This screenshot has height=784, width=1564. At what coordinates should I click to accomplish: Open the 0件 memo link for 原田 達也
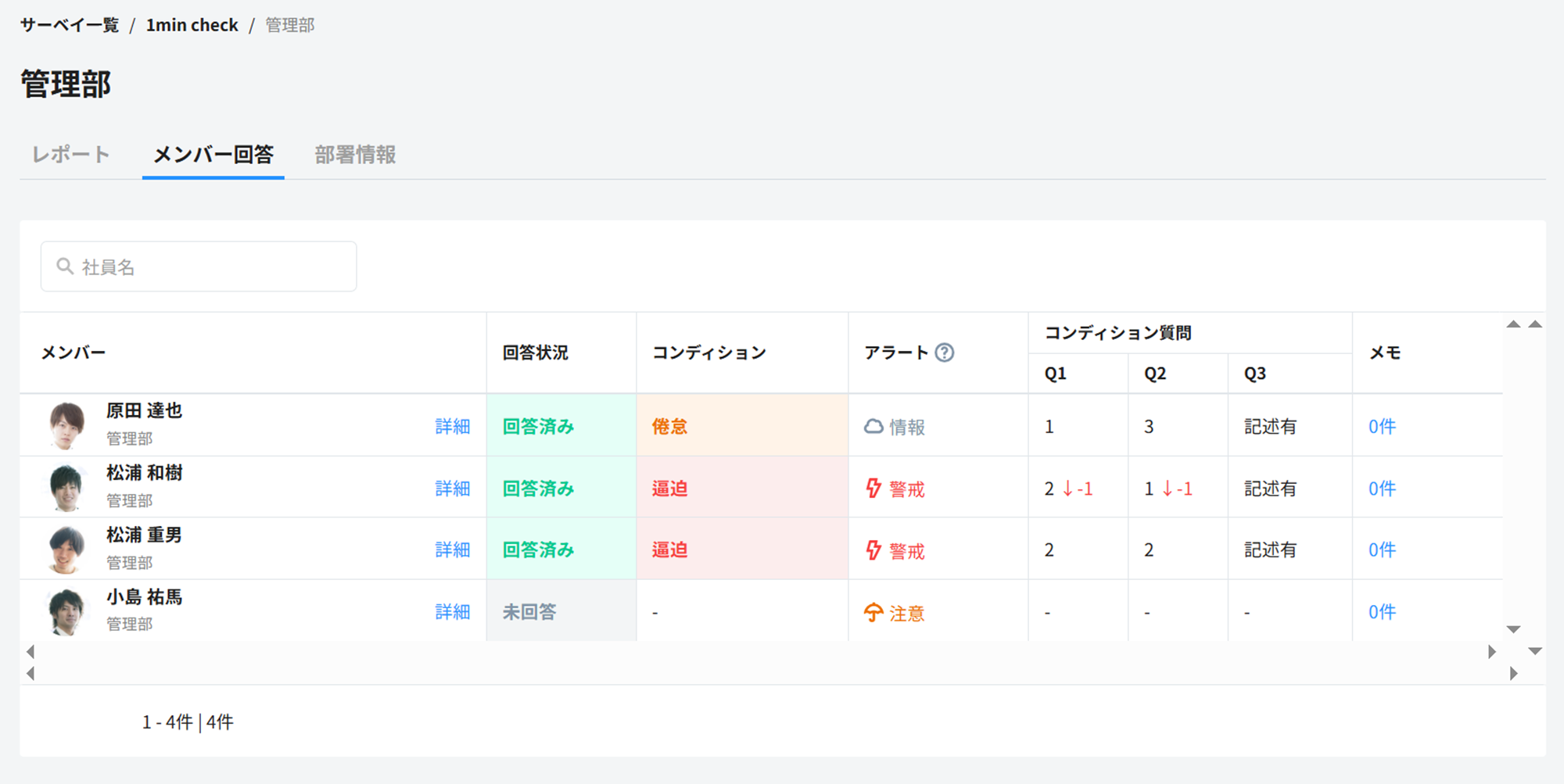pos(1382,426)
